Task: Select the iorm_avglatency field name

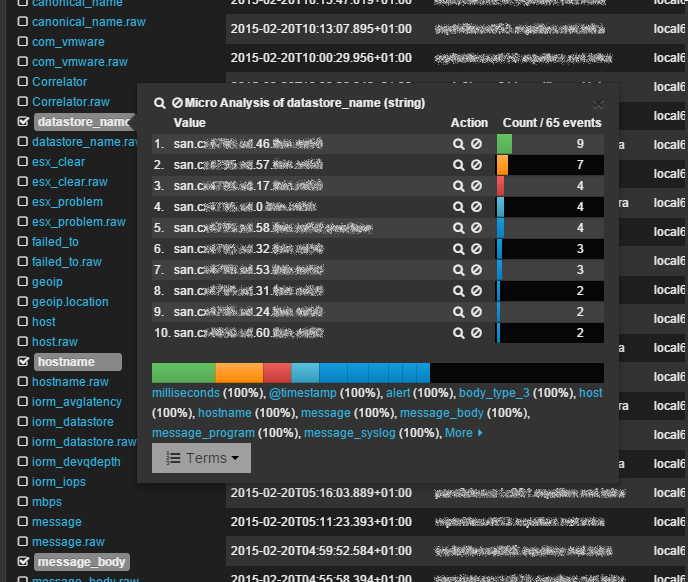Action: pyautogui.click(x=76, y=402)
